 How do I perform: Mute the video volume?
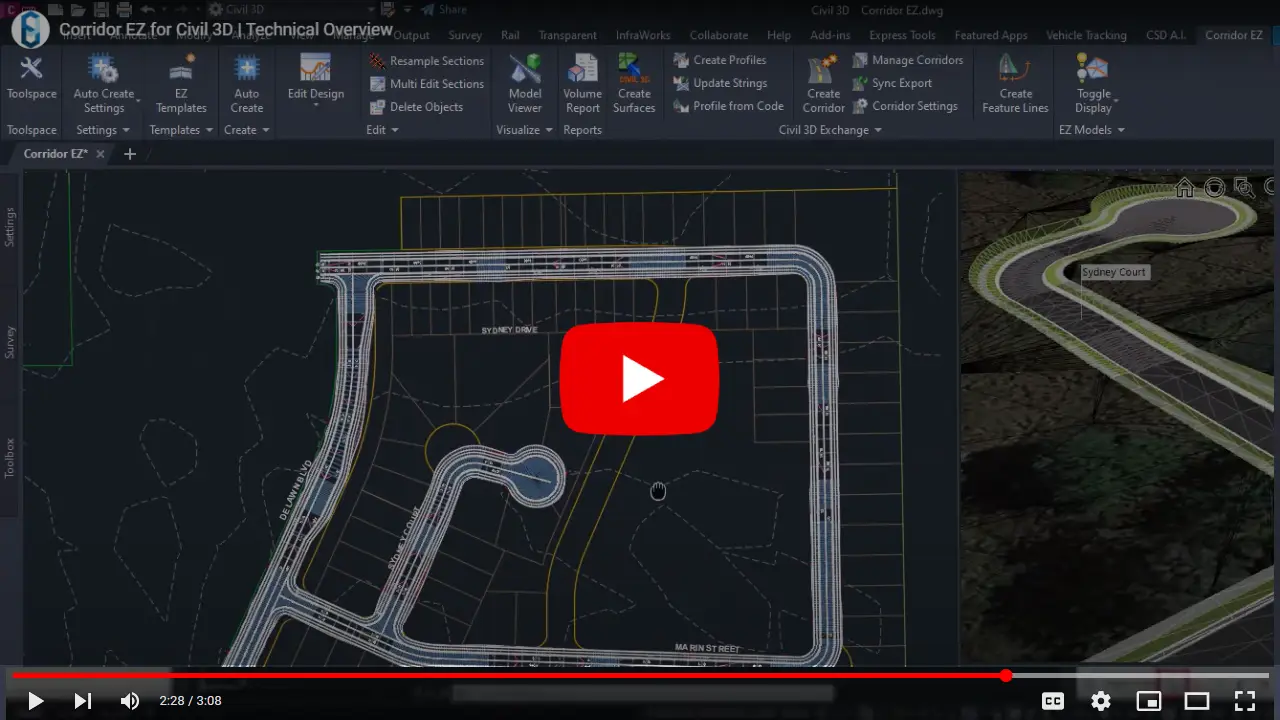pyautogui.click(x=130, y=701)
